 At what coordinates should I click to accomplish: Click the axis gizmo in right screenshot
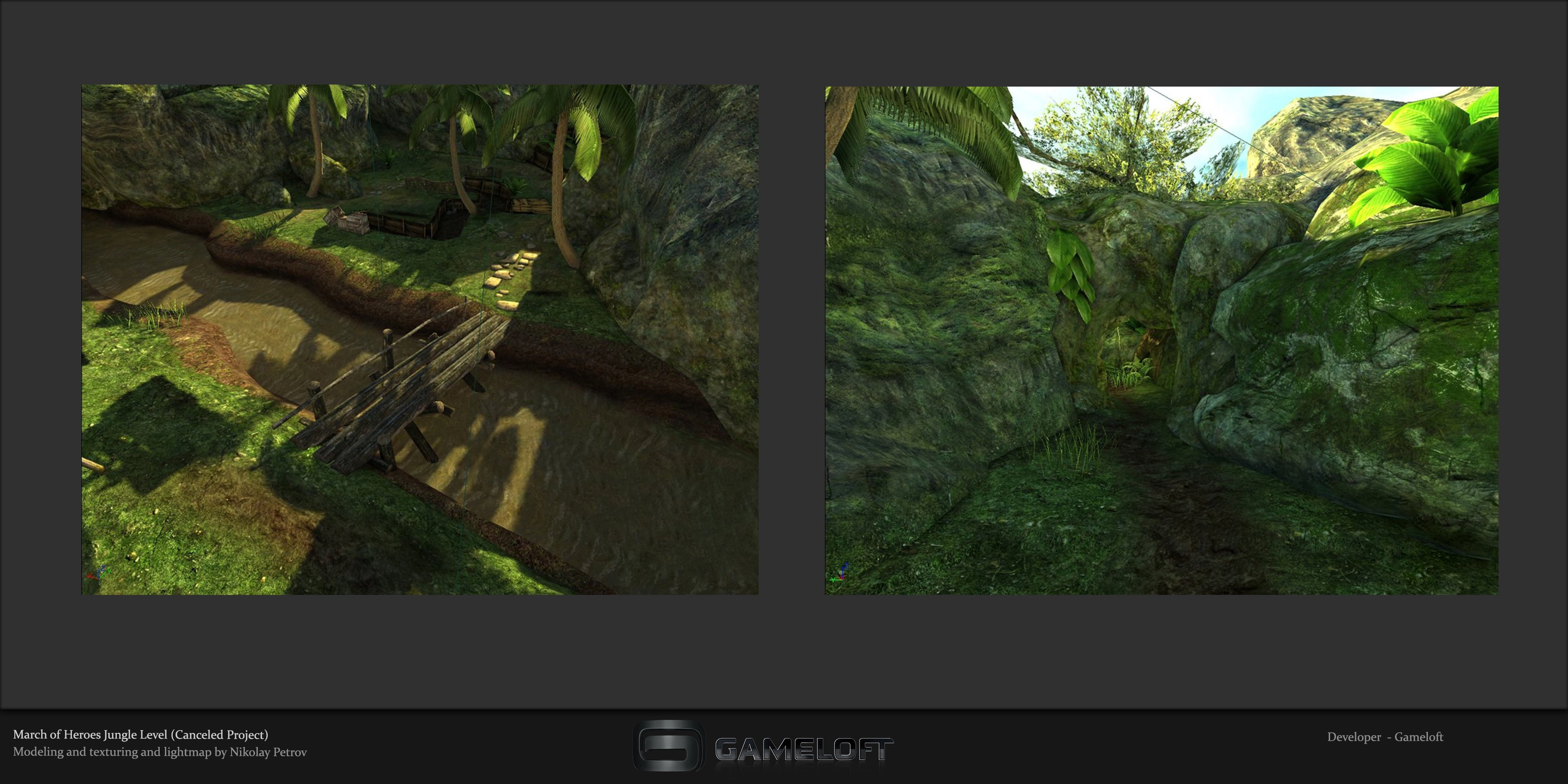tap(840, 573)
